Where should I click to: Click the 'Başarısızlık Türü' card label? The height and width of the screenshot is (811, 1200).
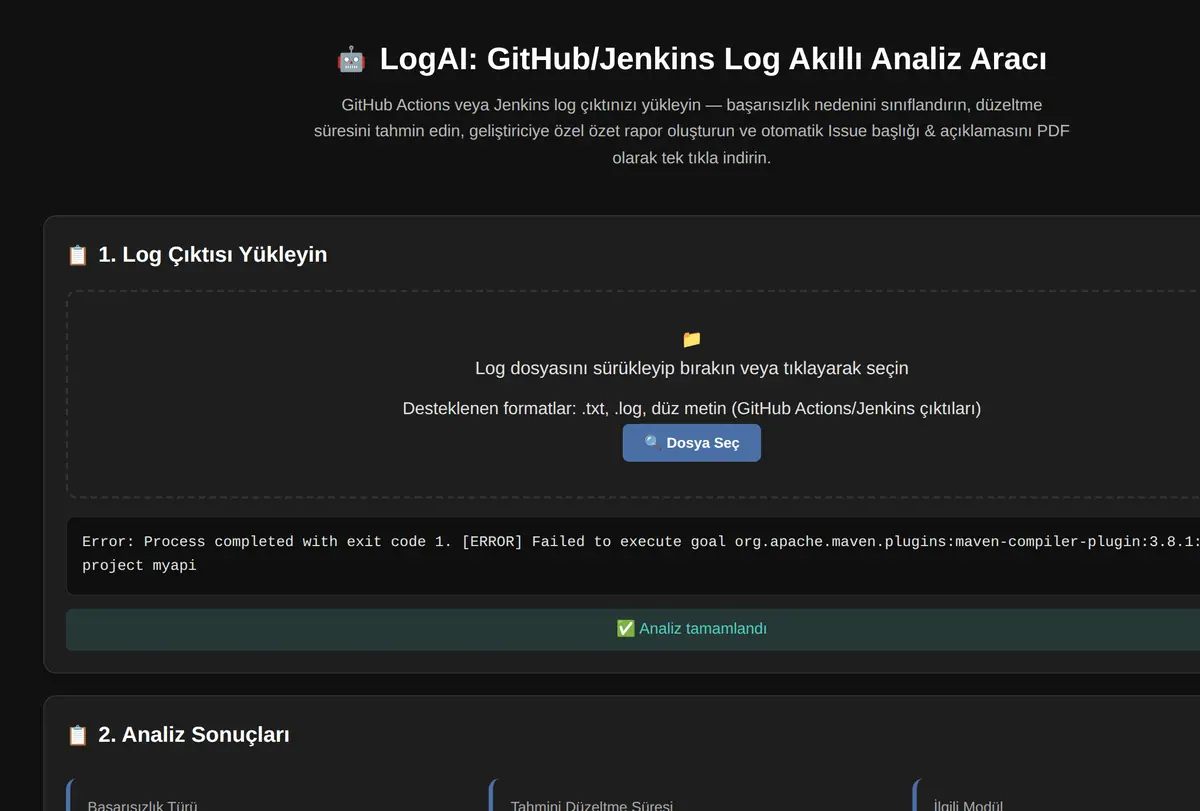142,805
